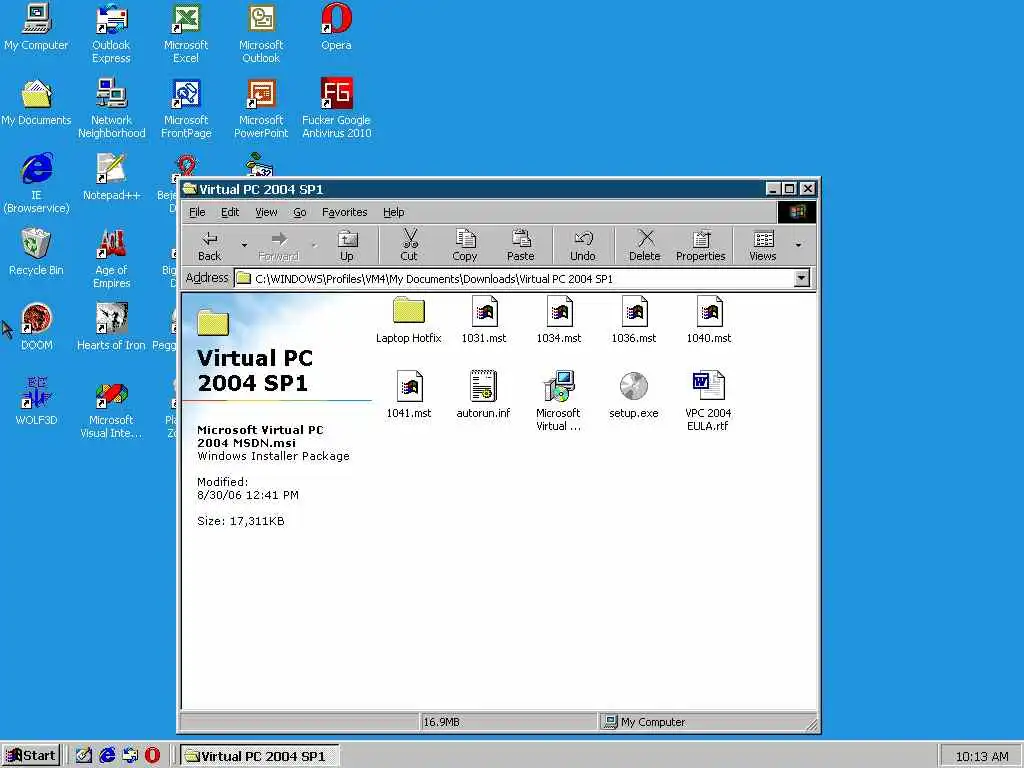Click the Views toolbar icon
1024x768 pixels.
763,238
